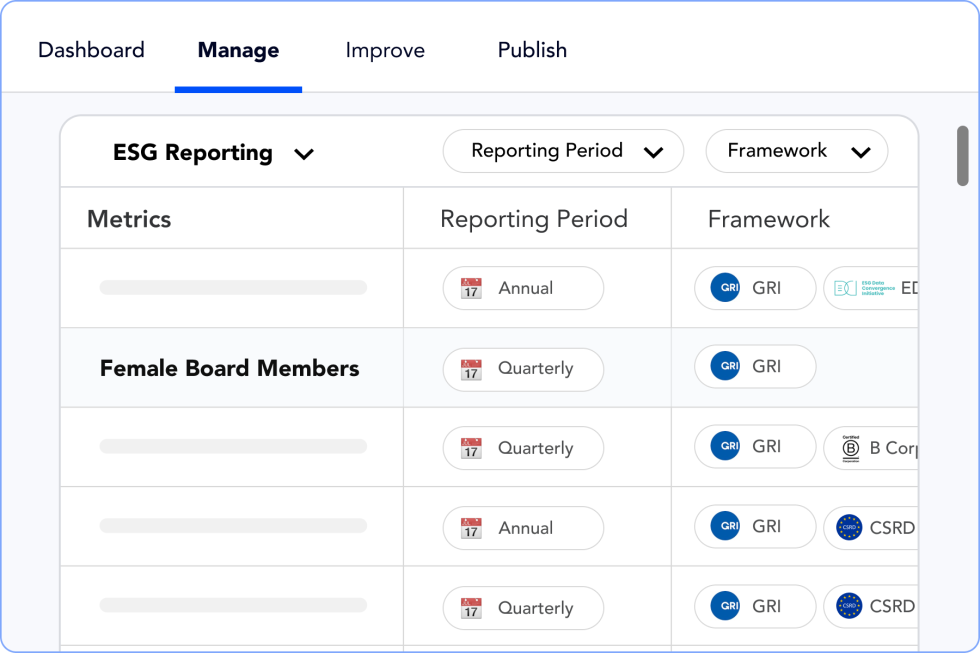Open the Framework filter dropdown
980x653 pixels.
pyautogui.click(x=796, y=152)
